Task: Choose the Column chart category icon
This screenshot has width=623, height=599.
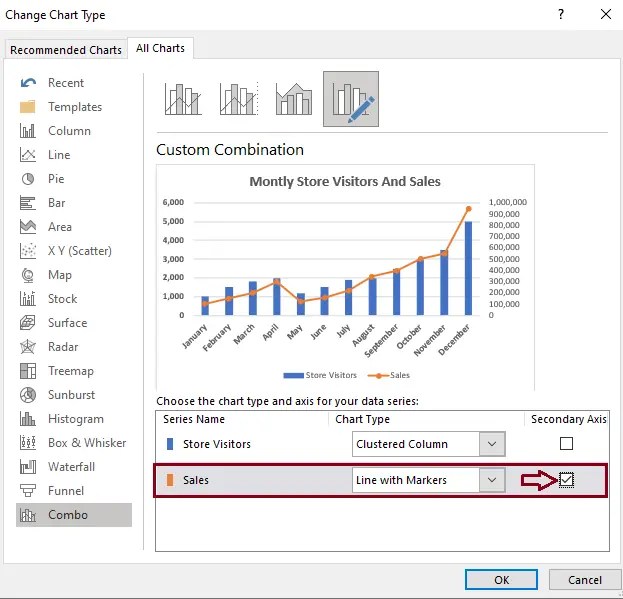Action: tap(28, 131)
